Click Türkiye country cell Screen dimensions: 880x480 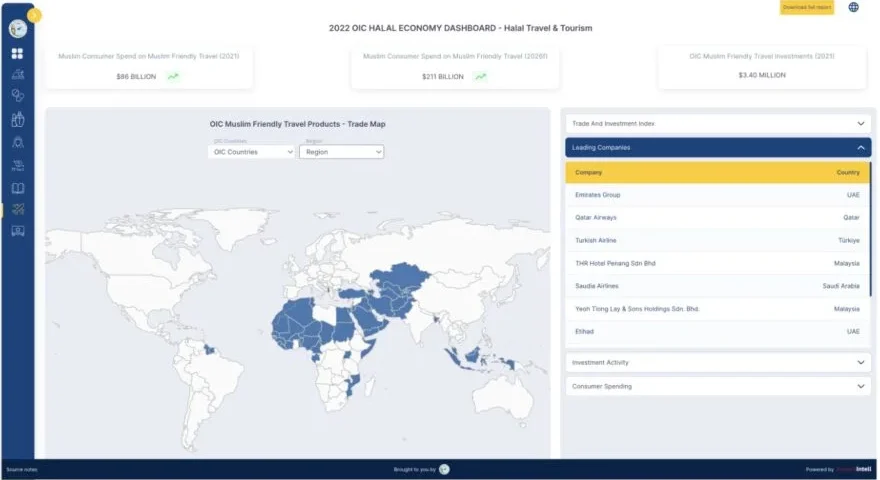tap(849, 240)
